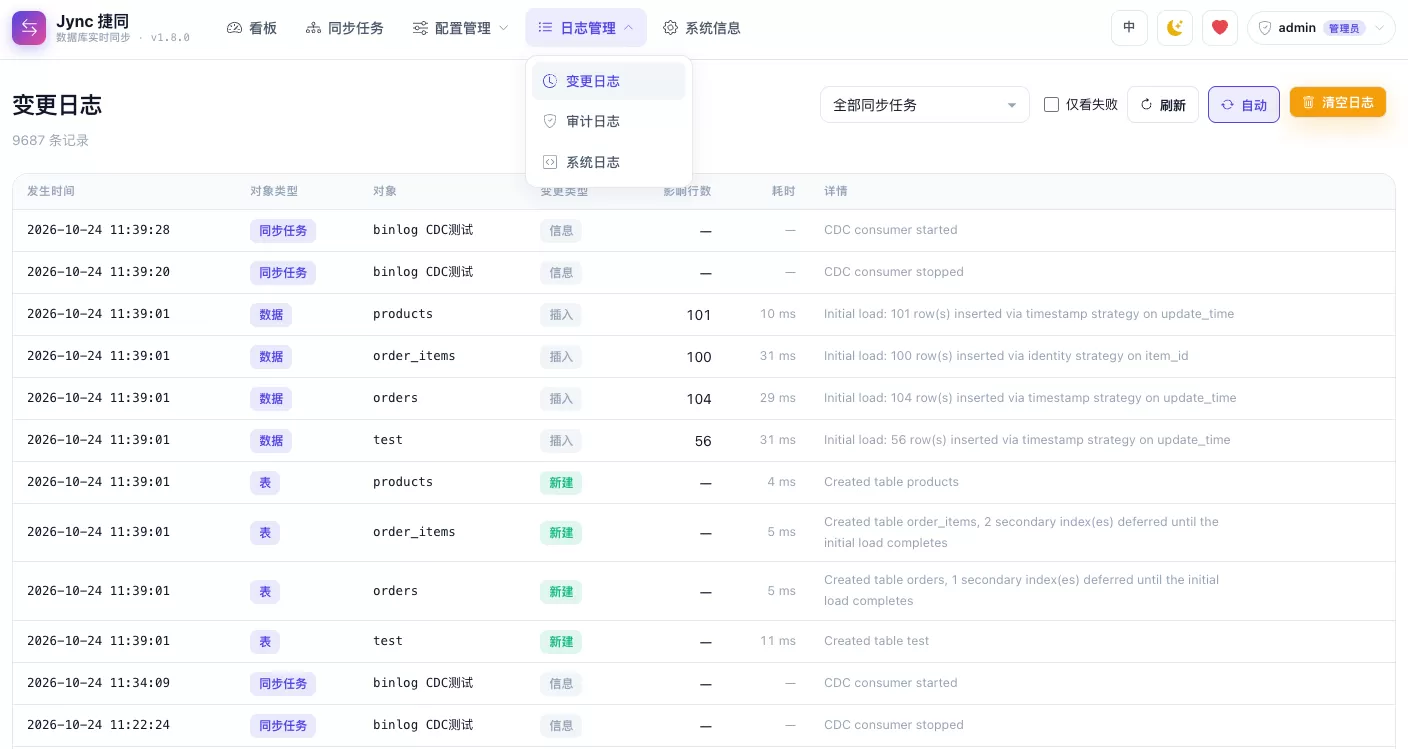Go to 同步任务 in the navigation
1408x749 pixels.
click(345, 28)
